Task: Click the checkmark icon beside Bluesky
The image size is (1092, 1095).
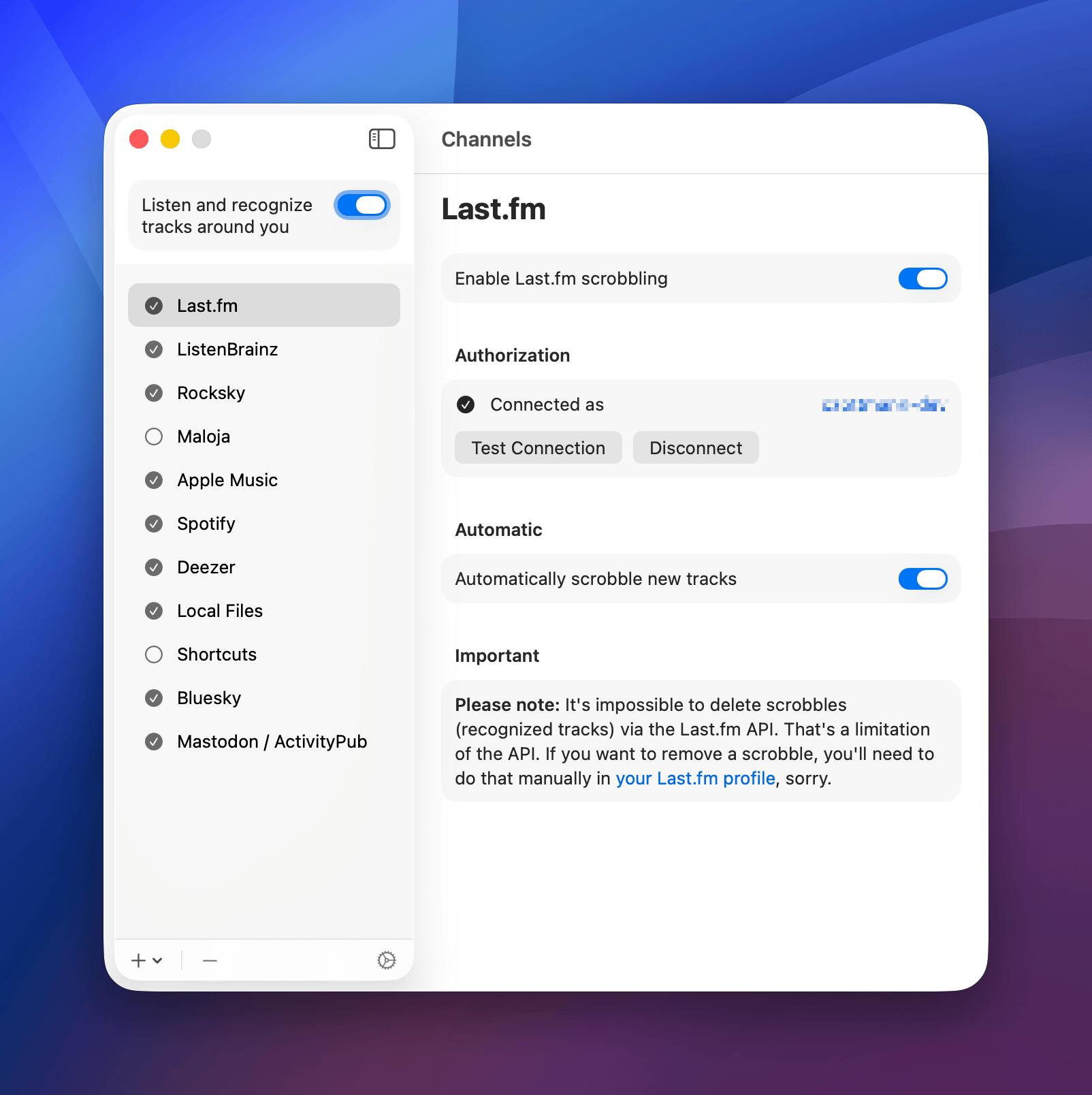Action: (x=154, y=698)
